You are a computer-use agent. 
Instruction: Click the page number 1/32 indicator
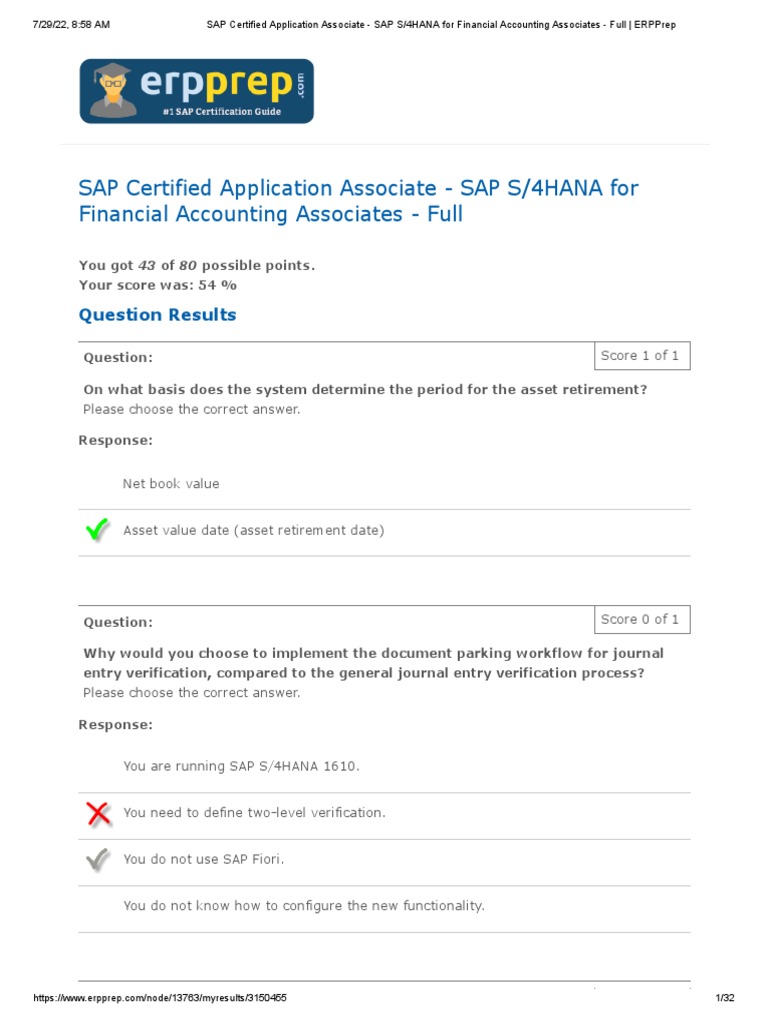tap(725, 999)
